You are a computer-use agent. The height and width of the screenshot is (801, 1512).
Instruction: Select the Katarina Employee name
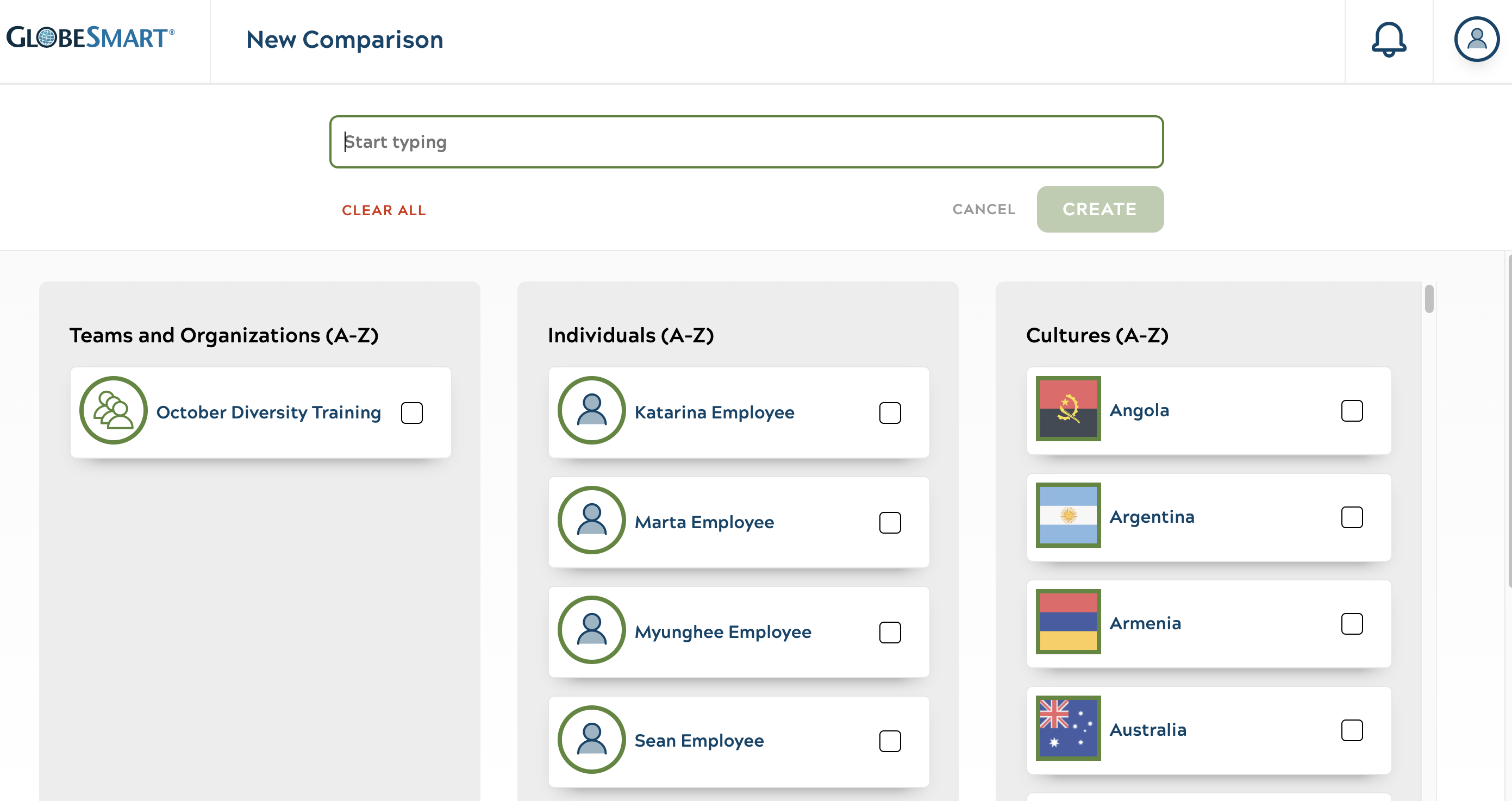[x=714, y=412]
